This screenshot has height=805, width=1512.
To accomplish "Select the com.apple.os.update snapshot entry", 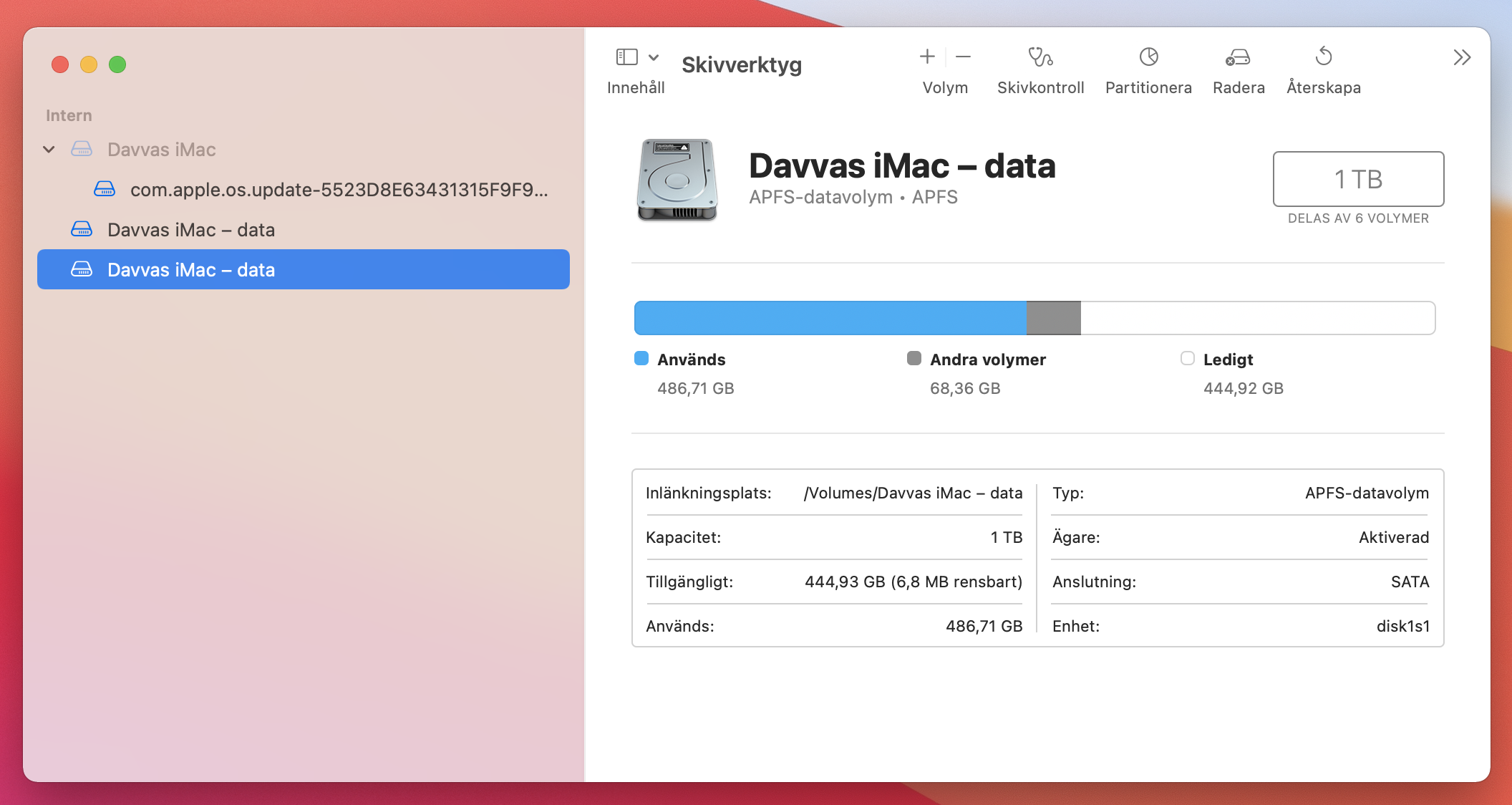I will 339,189.
